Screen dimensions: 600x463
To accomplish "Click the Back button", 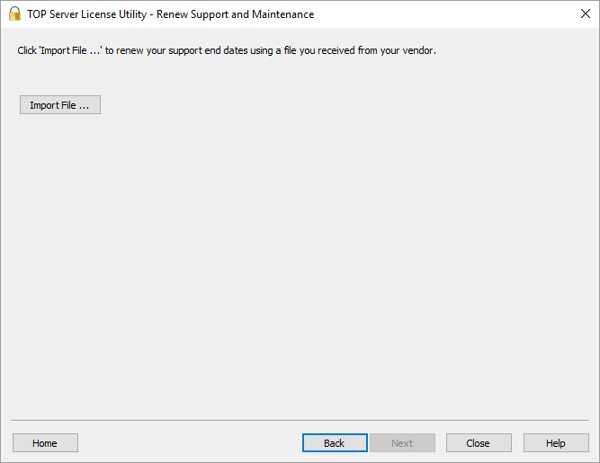I will (x=335, y=443).
